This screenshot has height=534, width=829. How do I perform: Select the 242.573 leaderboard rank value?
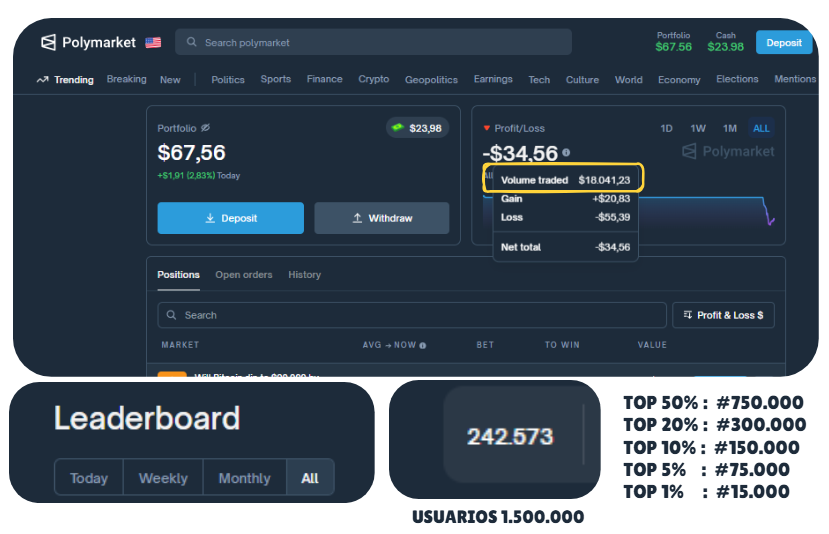pos(510,436)
